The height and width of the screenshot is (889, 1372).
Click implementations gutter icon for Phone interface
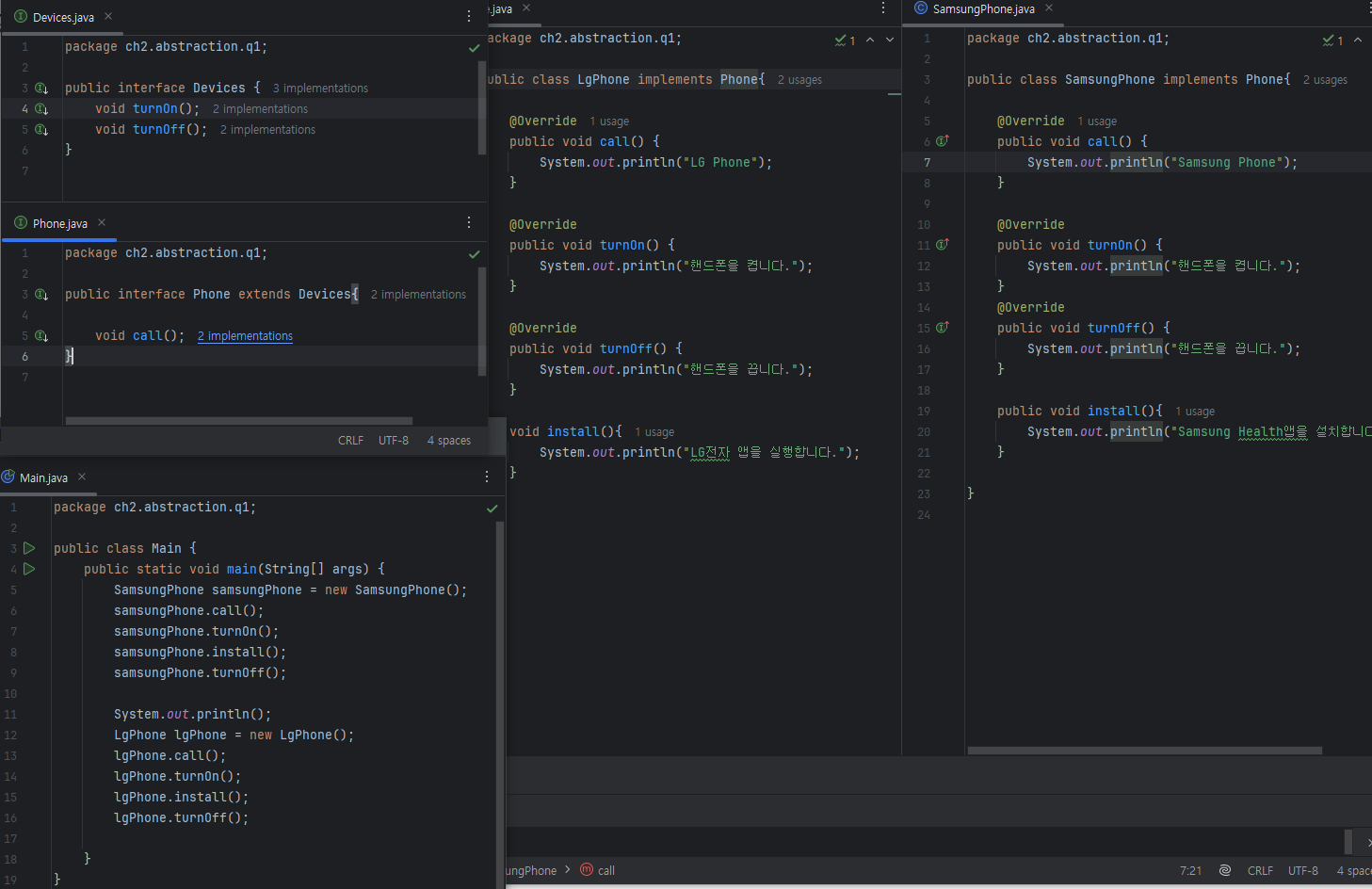41,295
